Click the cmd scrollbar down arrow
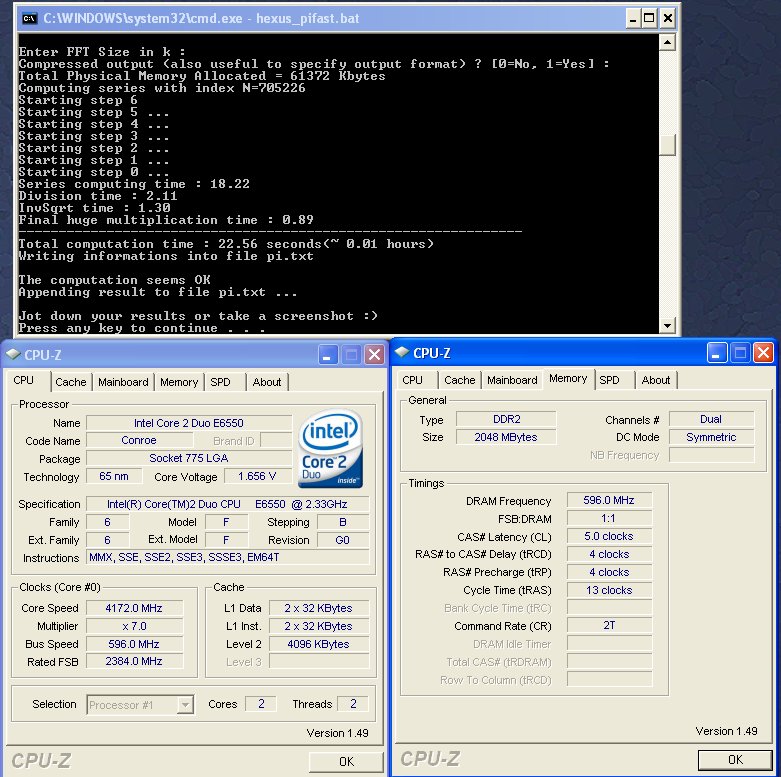The image size is (781, 777). click(667, 326)
